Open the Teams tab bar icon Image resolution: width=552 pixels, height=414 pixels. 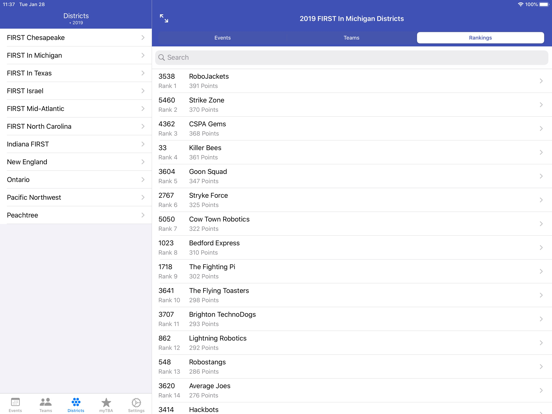(45, 404)
